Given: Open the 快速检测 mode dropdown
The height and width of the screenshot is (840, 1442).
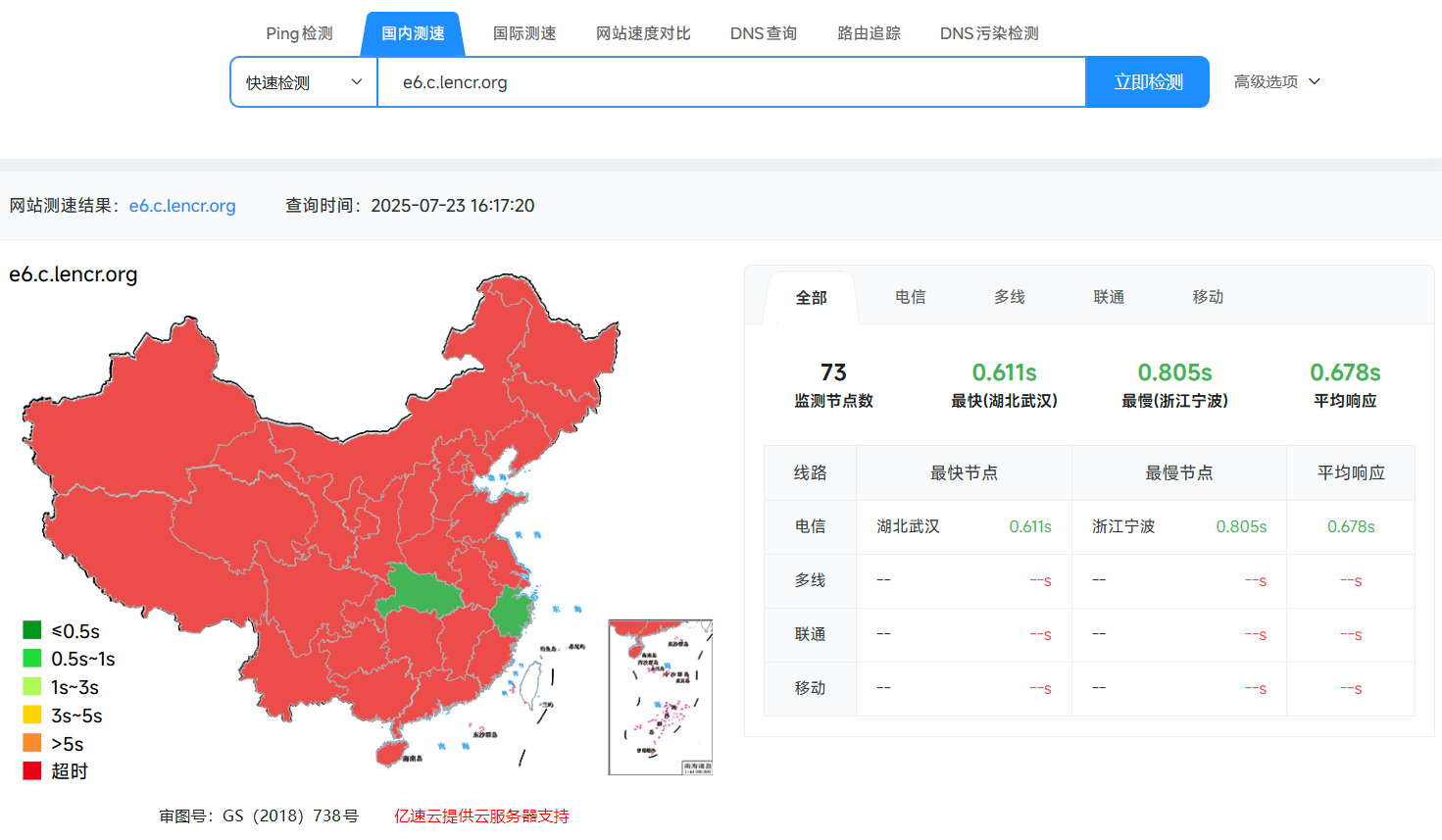Looking at the screenshot, I should [303, 81].
